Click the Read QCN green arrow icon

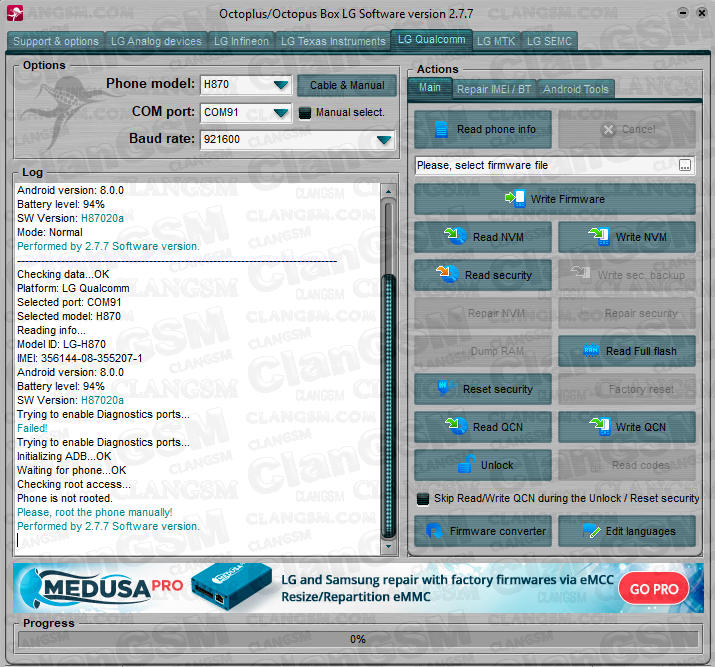point(455,426)
